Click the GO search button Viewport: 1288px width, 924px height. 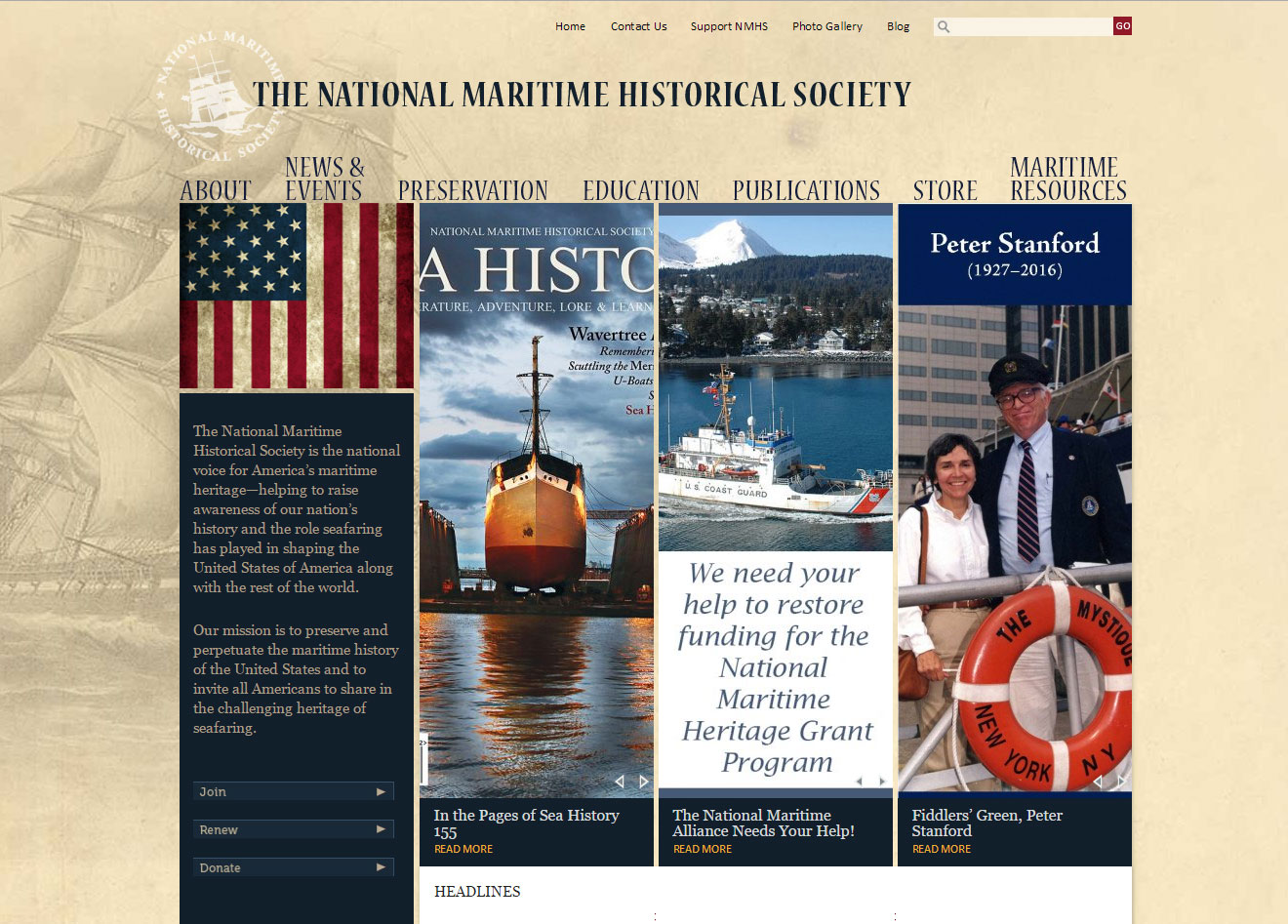pos(1123,26)
